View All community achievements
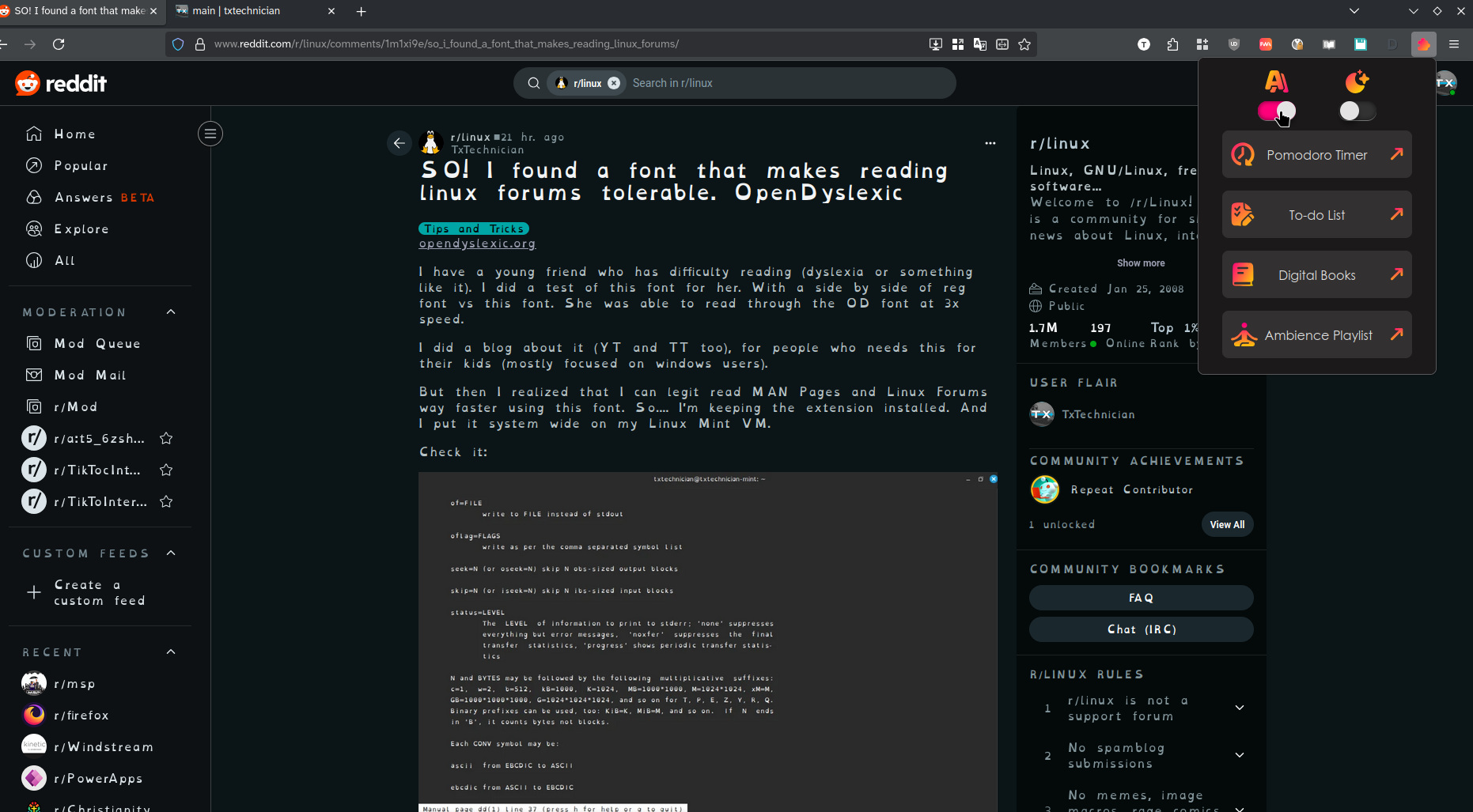The image size is (1473, 812). pos(1227,524)
